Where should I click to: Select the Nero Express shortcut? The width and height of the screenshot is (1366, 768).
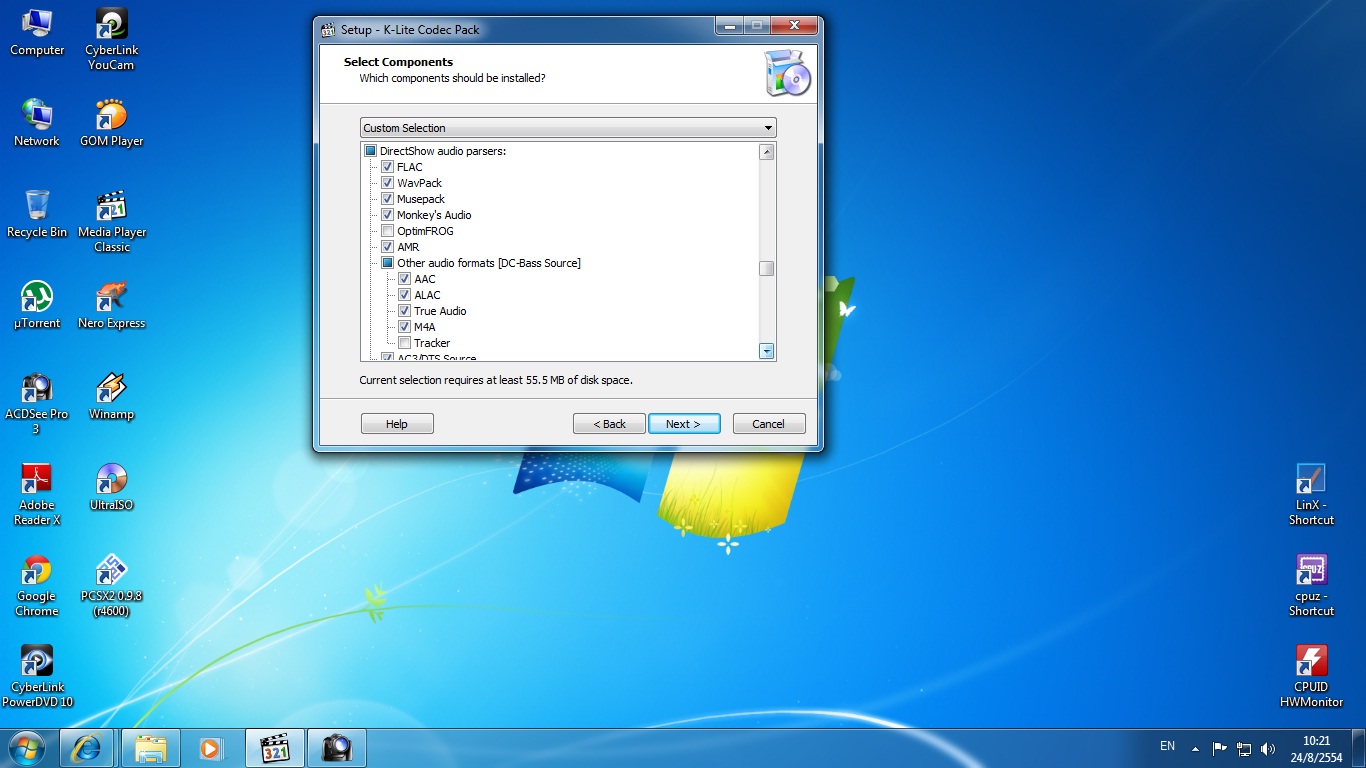(x=111, y=305)
